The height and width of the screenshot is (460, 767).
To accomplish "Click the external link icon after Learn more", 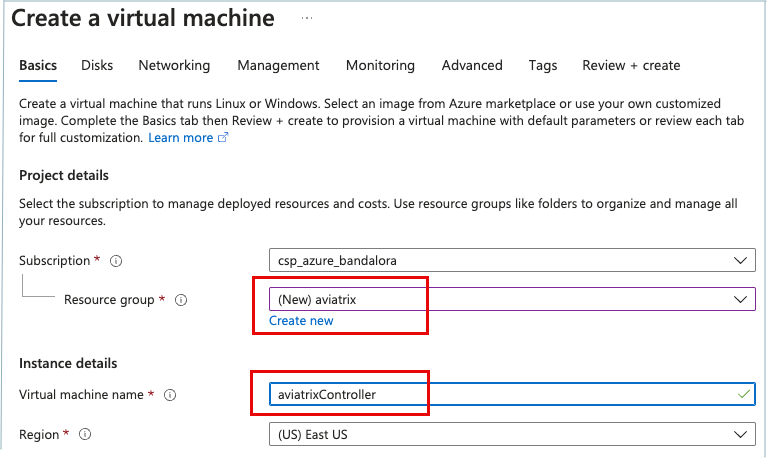I will [x=223, y=138].
